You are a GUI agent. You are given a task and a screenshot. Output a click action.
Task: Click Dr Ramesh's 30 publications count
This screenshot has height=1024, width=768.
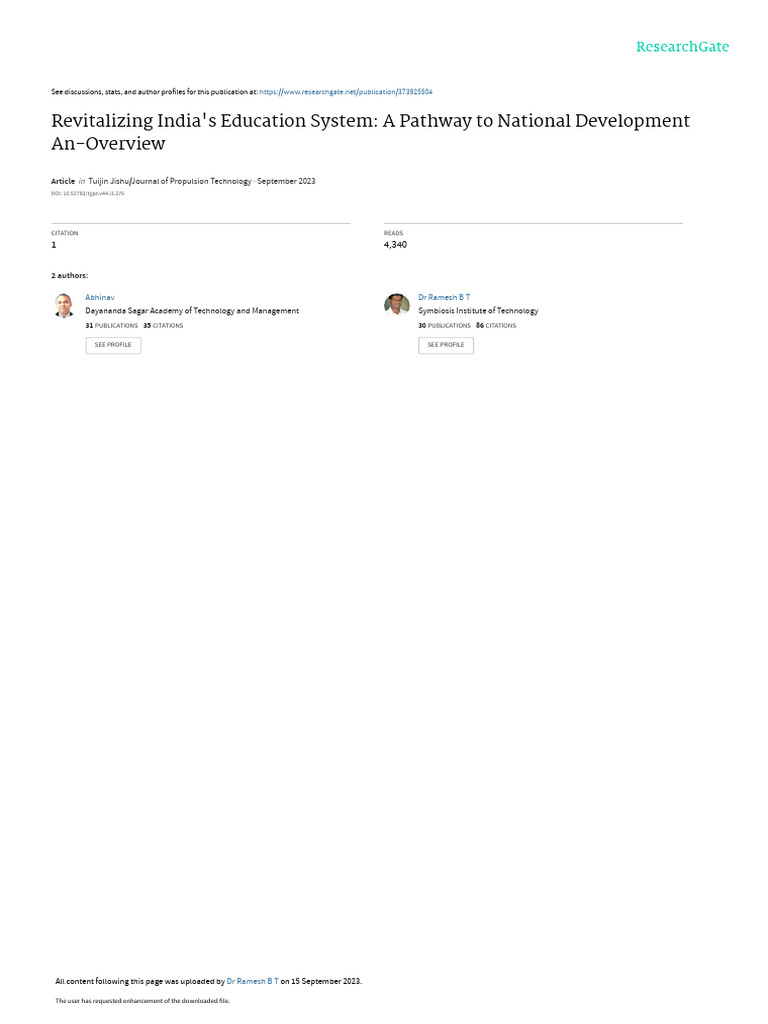445,325
